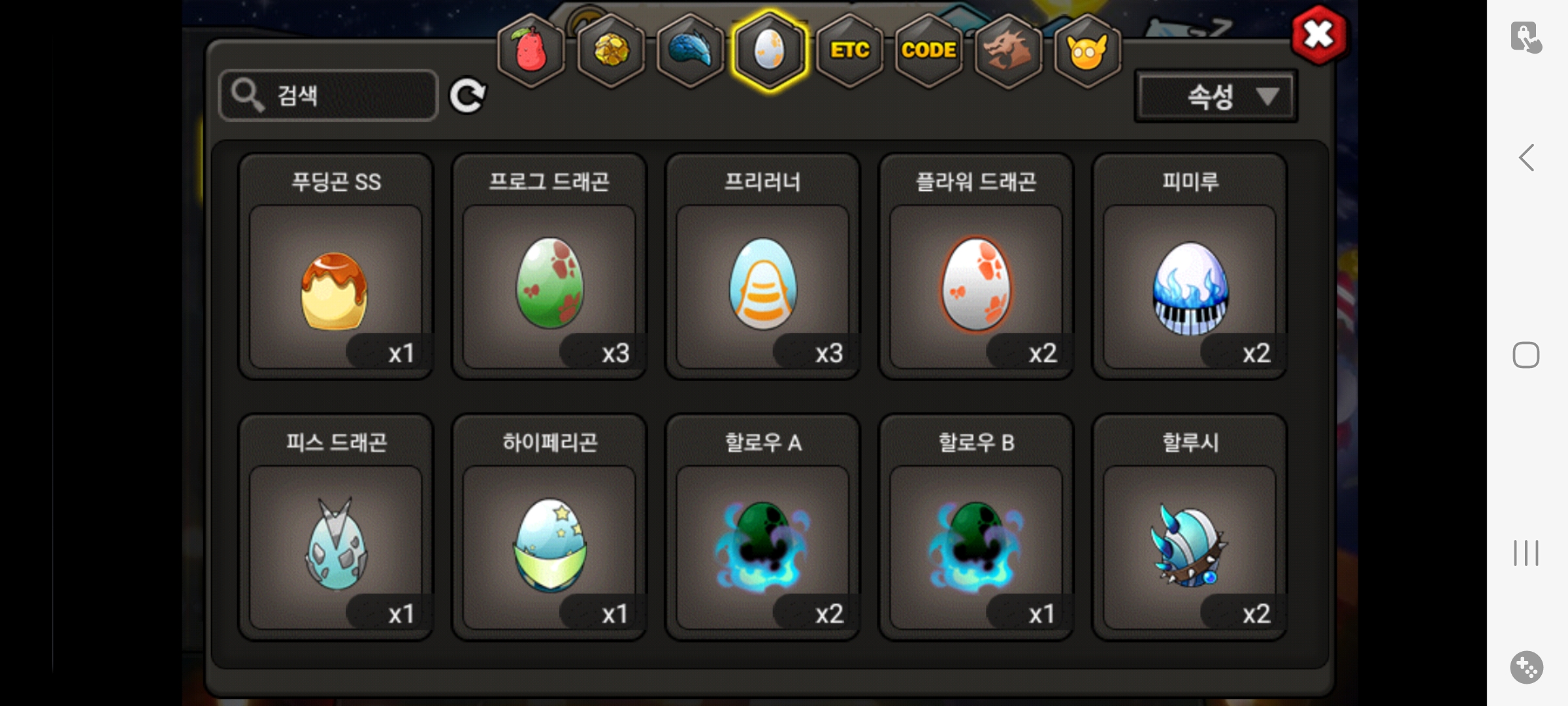The image size is (1568, 706).
Task: Pick the 피미루 piano-patterned egg
Action: pos(1190,267)
